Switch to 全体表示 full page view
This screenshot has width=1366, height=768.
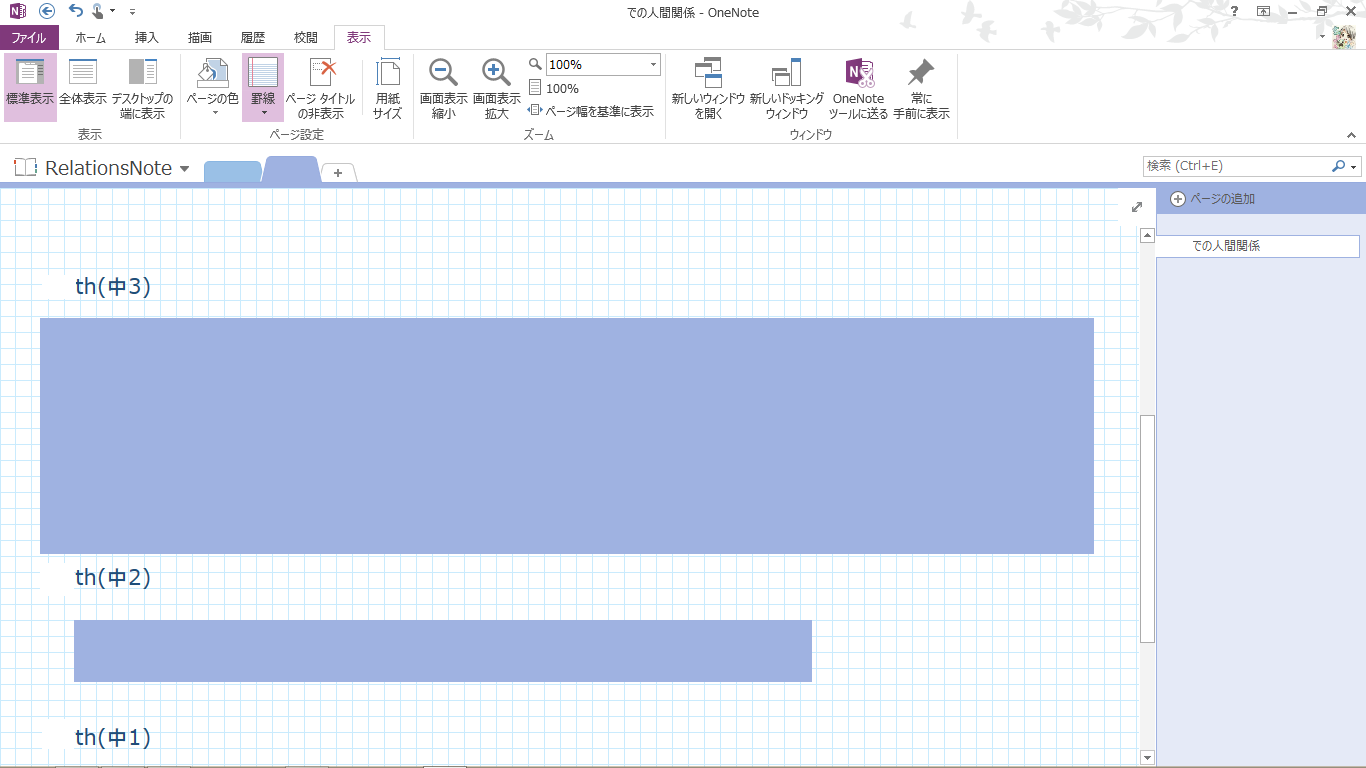click(x=83, y=86)
